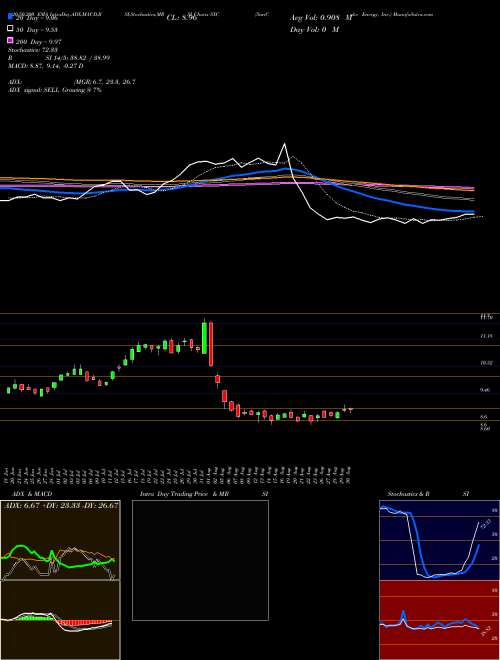Click the 'Stochastics & R' panel title
500x660 pixels.
408,494
